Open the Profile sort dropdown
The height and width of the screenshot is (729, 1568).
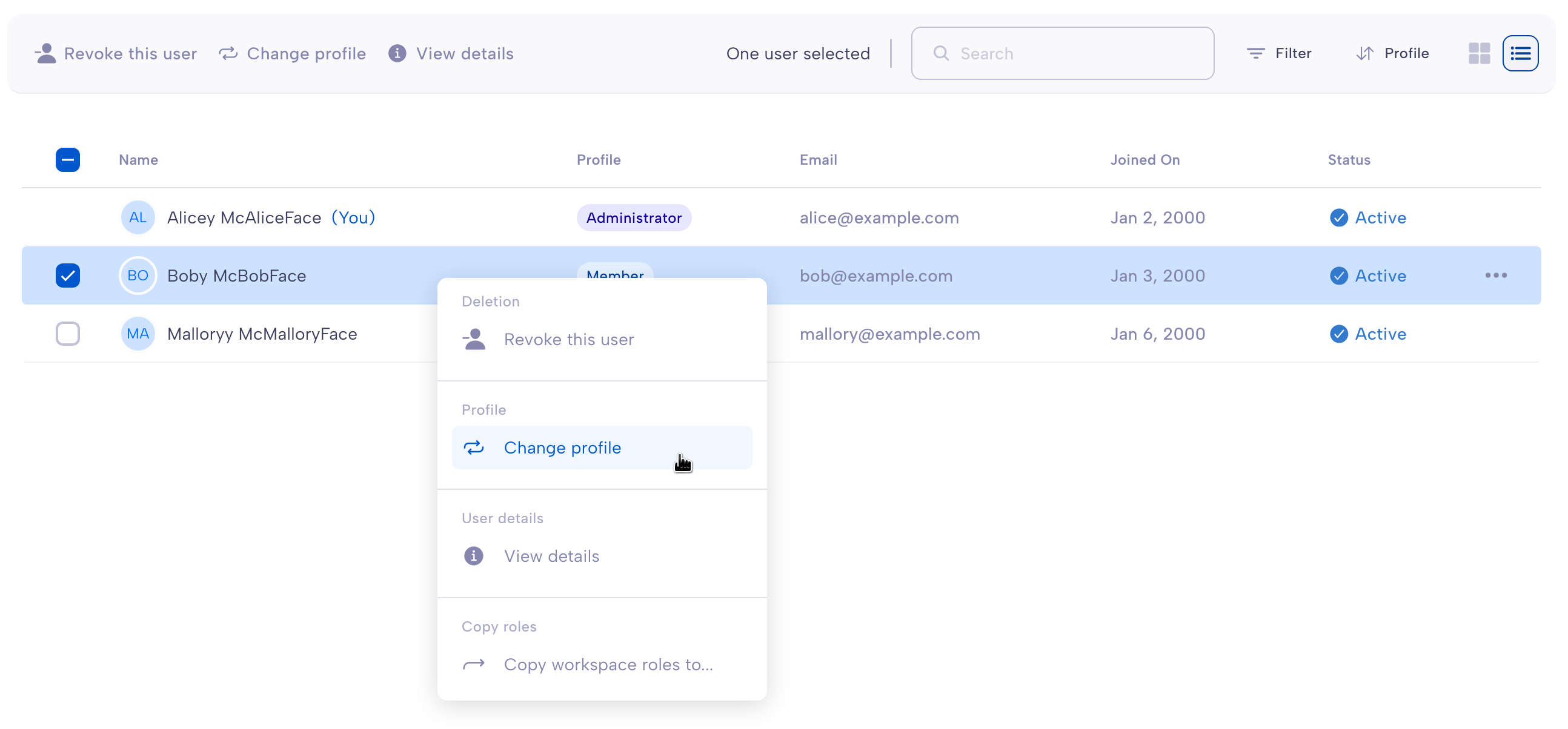[1393, 53]
